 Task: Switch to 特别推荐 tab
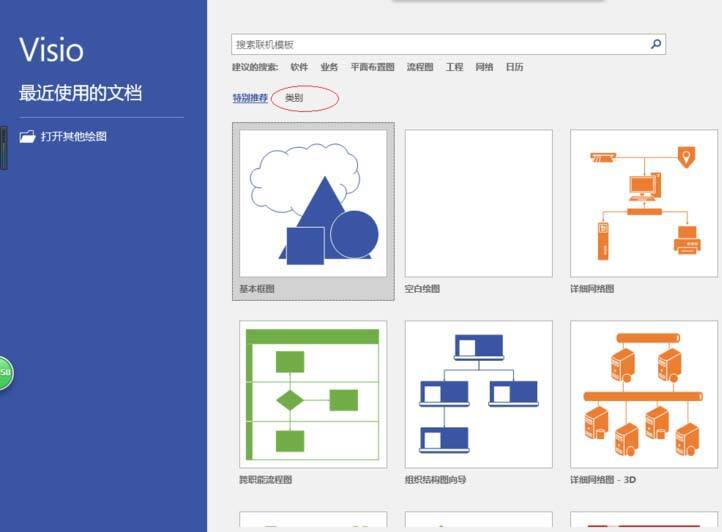point(250,98)
